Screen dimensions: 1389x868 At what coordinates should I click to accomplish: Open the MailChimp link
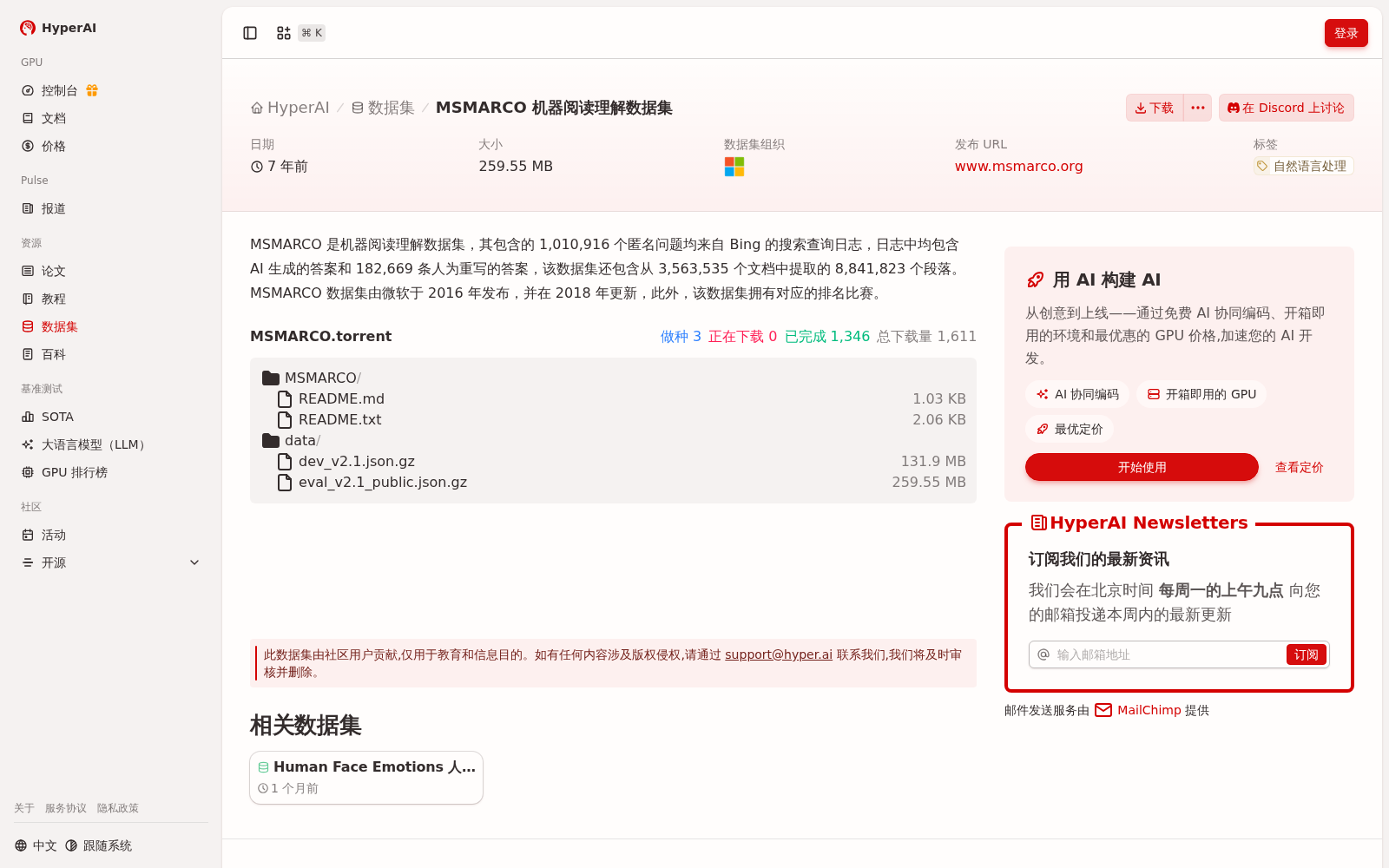tap(1149, 710)
